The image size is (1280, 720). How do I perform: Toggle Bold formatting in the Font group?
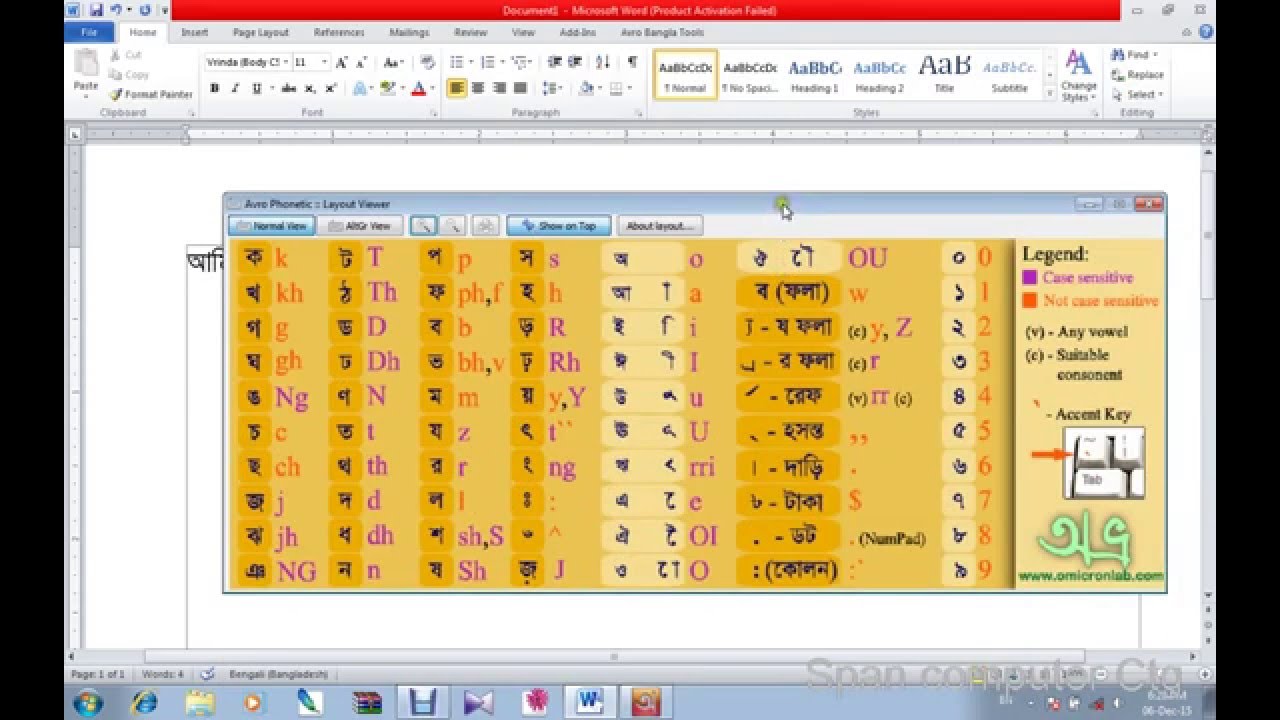click(214, 88)
